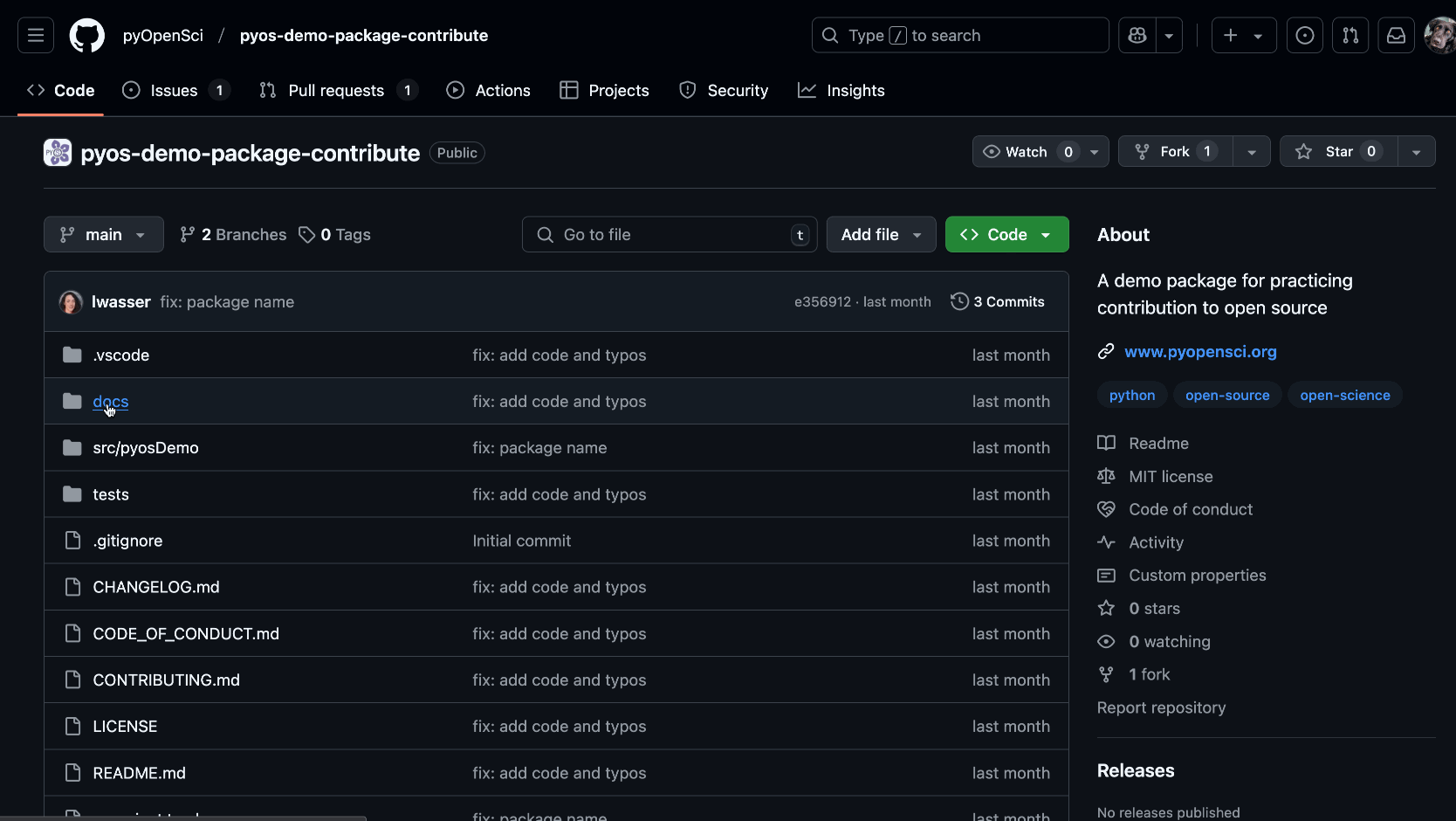Viewport: 1456px width, 821px height.
Task: Open the CONTRIBUTING.md file
Action: [167, 680]
